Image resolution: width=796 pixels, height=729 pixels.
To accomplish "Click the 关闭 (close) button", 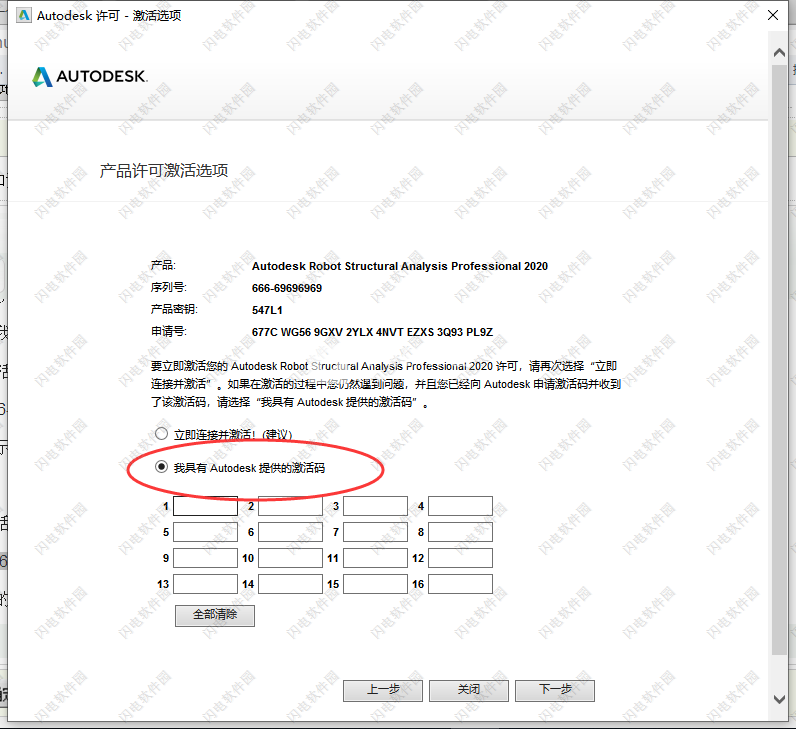I will click(x=469, y=690).
